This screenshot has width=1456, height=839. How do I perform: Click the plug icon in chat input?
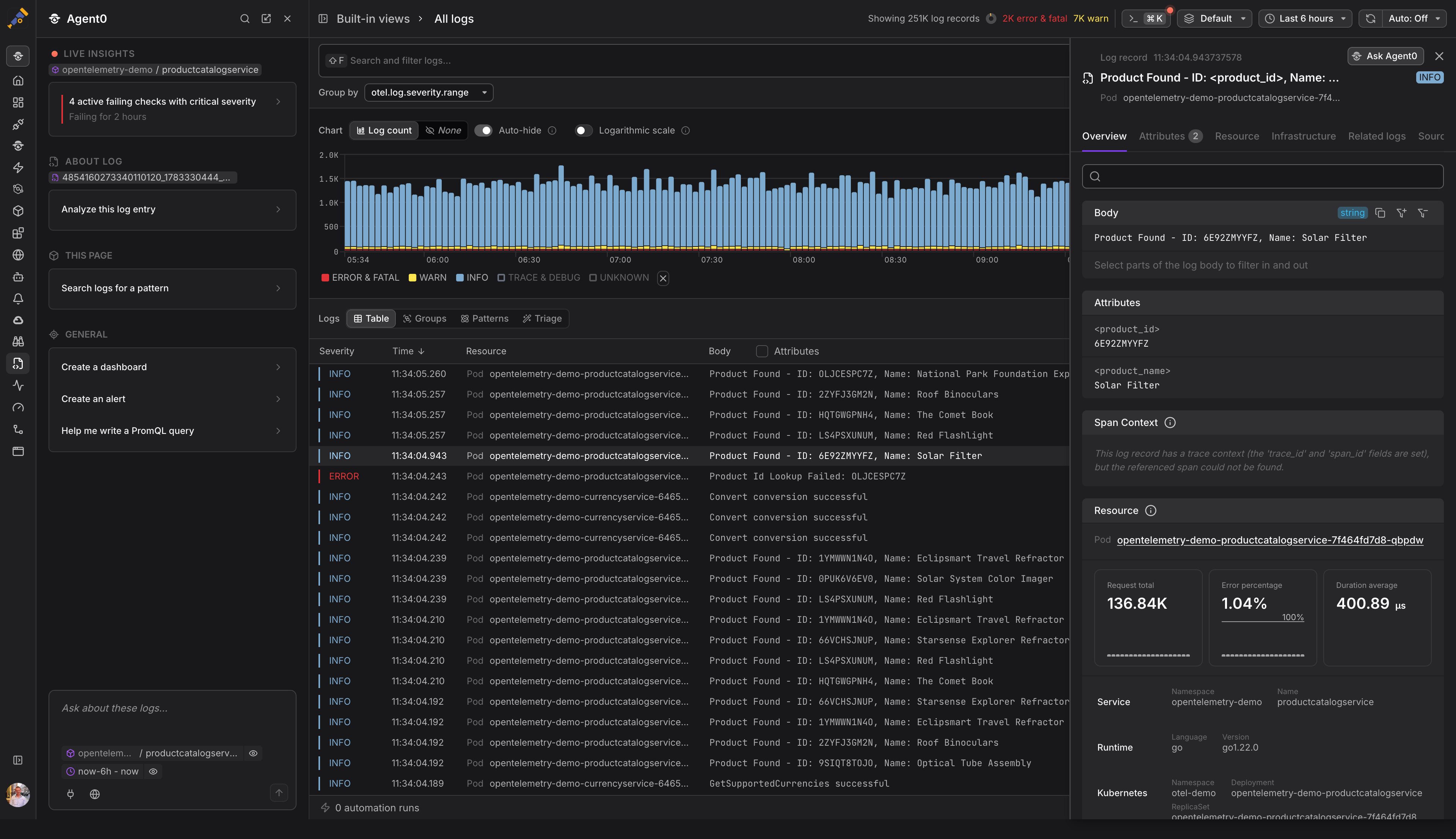[x=70, y=794]
